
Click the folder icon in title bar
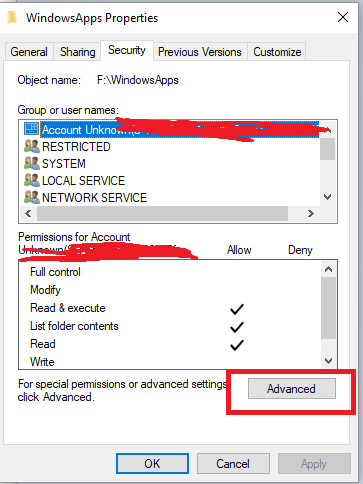(x=12, y=17)
